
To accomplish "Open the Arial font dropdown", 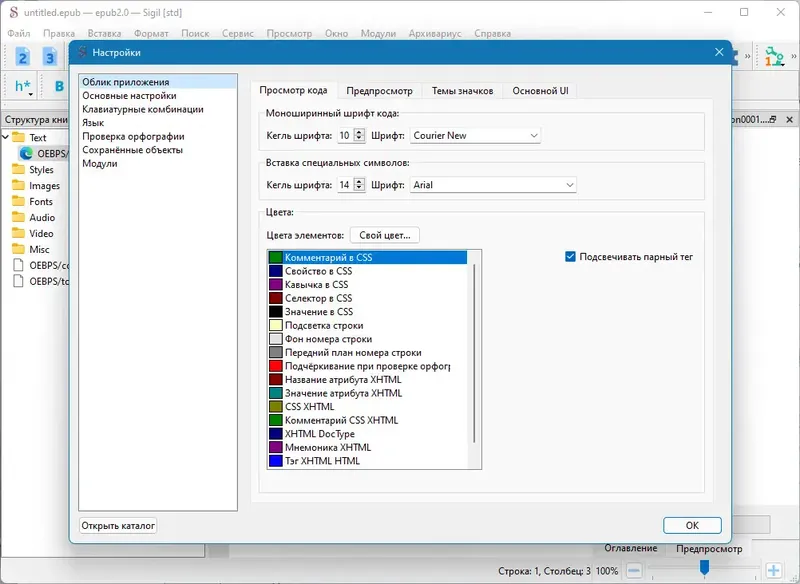I will (x=493, y=185).
